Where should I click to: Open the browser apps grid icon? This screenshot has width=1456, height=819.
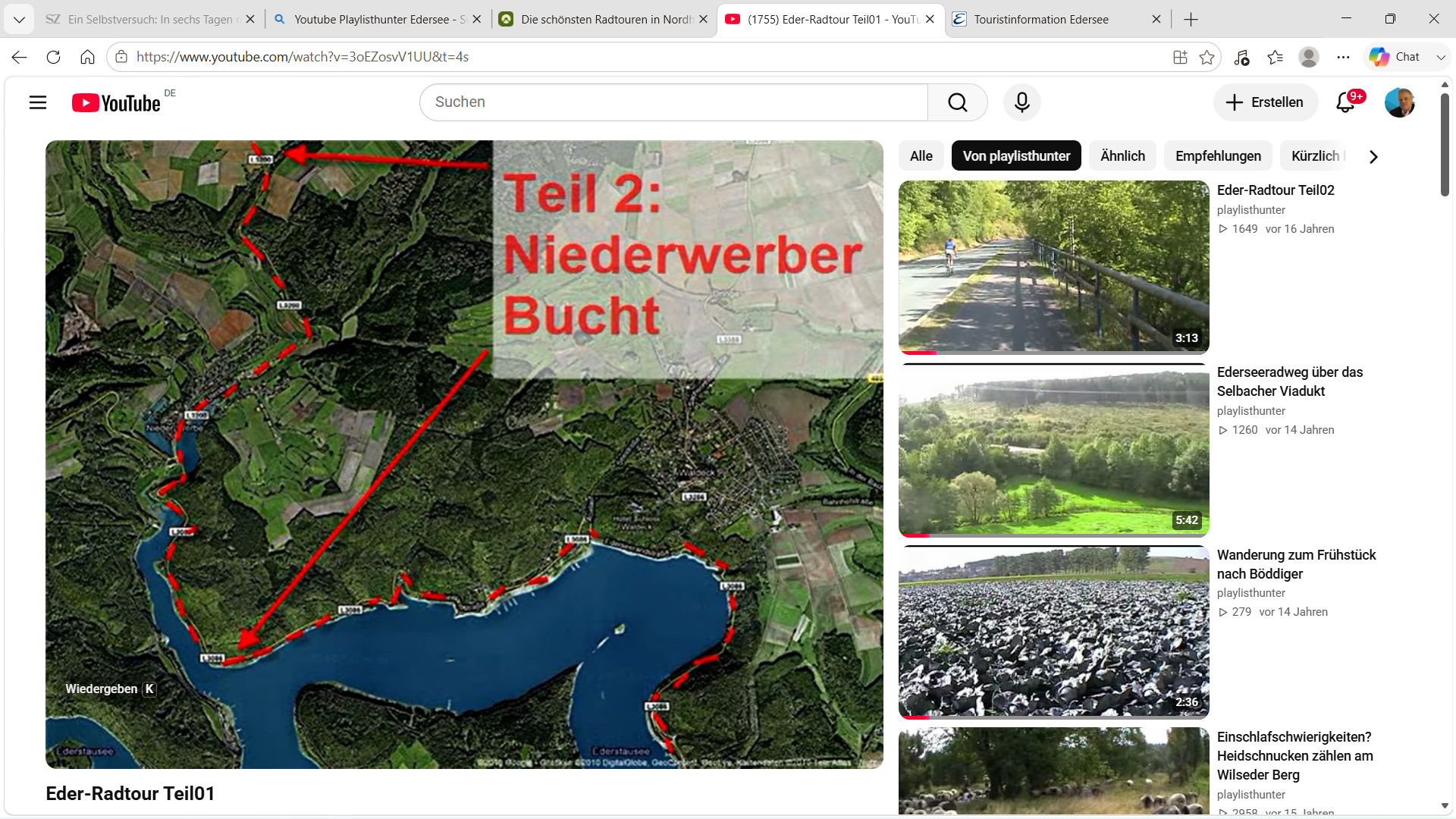click(1180, 57)
